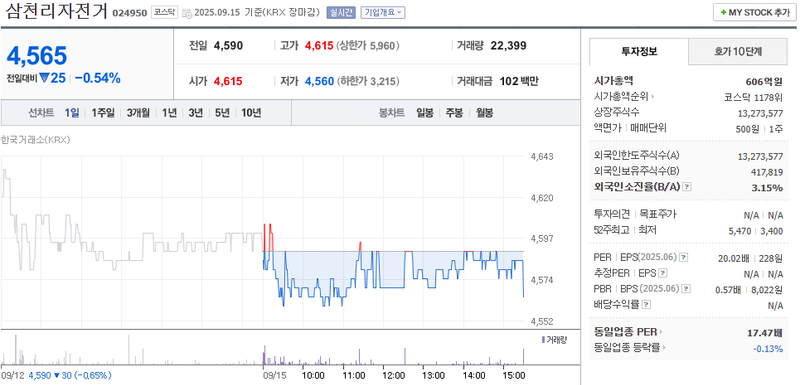Screen dimensions: 800x385
Task: Show the 일봉 candlestick chart
Action: [x=424, y=113]
